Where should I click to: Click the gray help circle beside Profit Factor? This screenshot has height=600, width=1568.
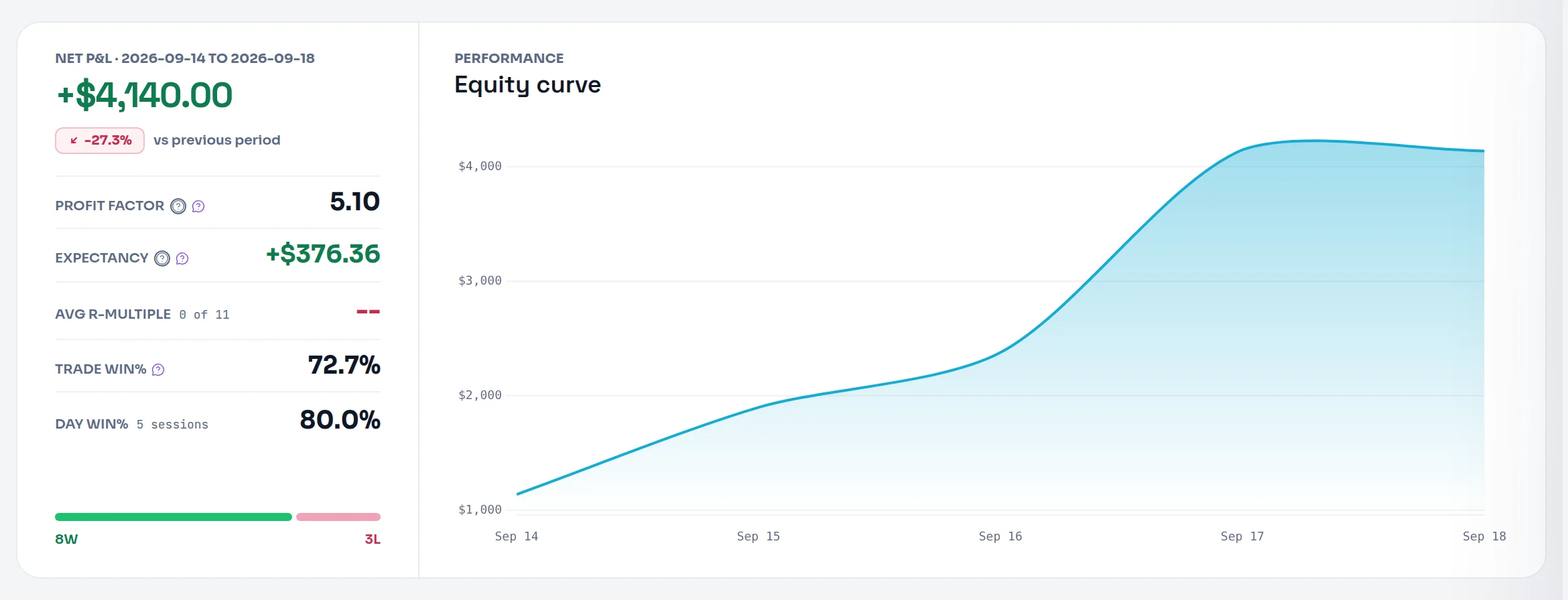click(178, 206)
